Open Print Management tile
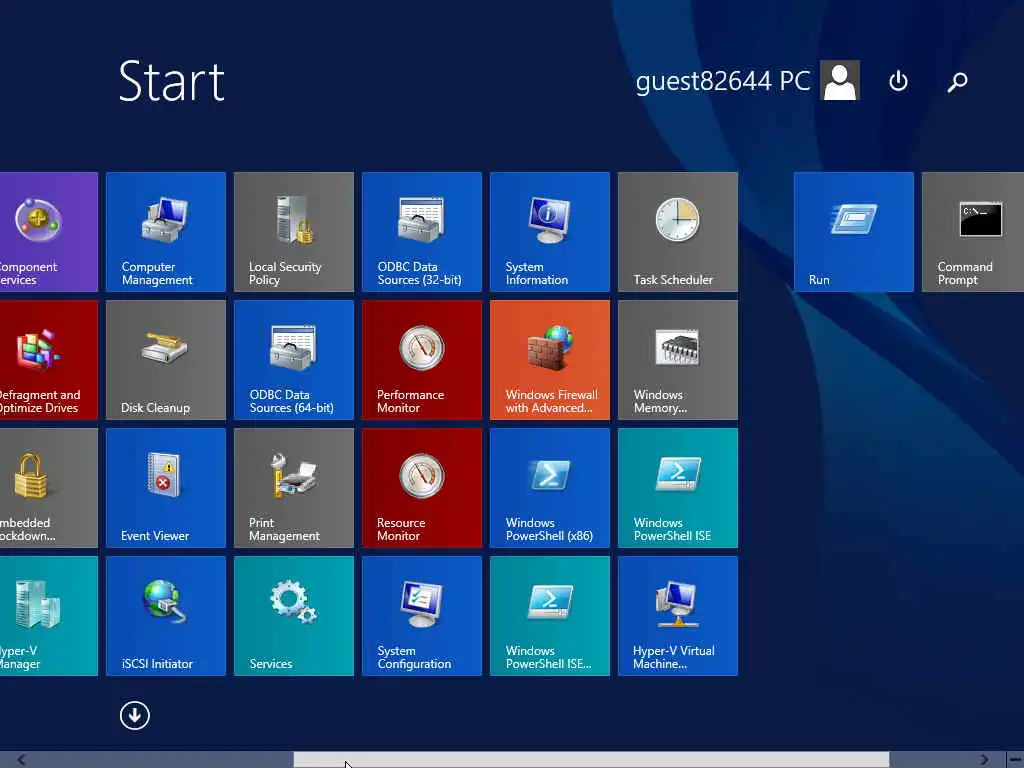The width and height of the screenshot is (1024, 768). (x=294, y=488)
